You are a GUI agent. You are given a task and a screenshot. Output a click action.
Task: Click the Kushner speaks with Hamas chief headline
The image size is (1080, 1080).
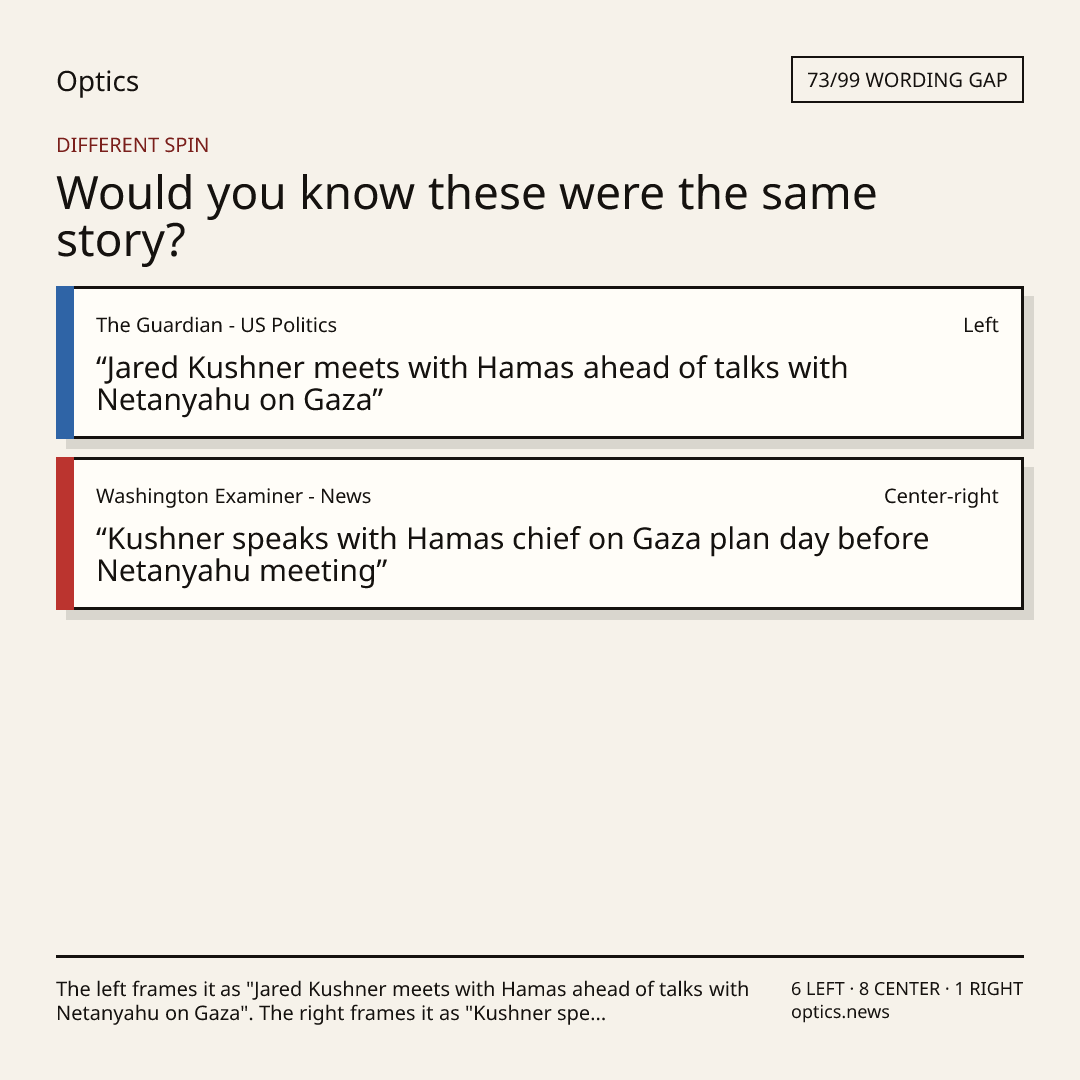tap(512, 554)
